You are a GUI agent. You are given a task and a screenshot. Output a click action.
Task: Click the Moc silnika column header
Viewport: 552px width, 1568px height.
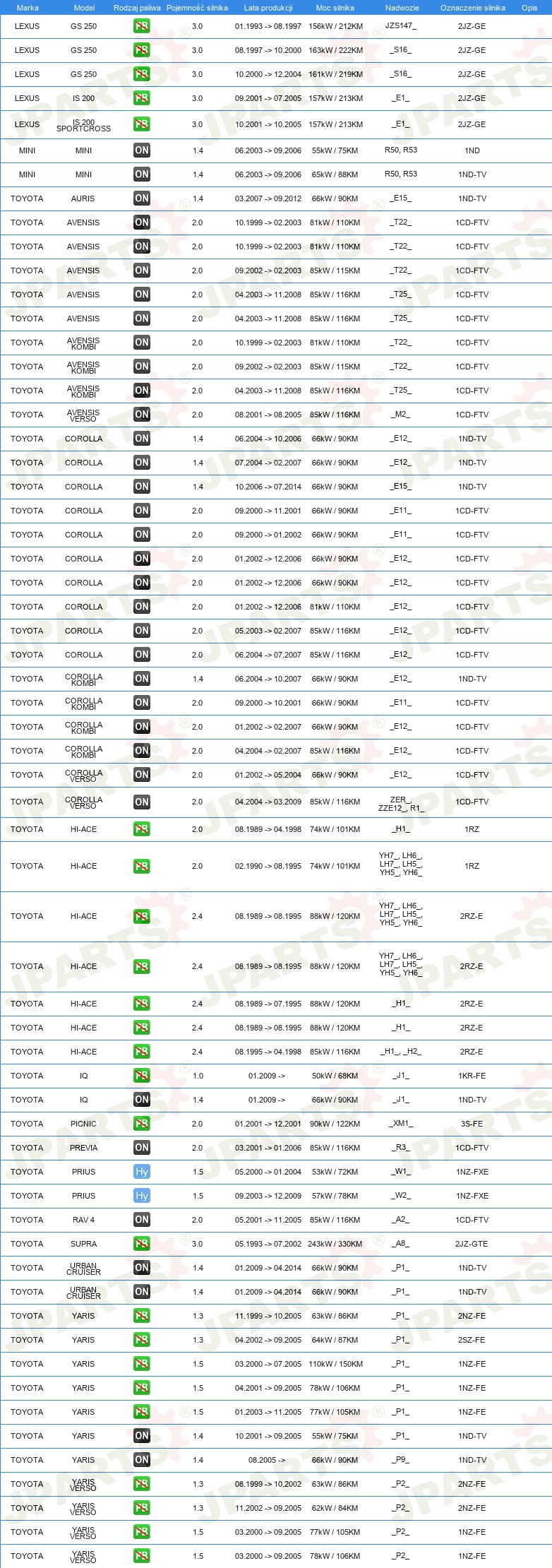pyautogui.click(x=335, y=8)
